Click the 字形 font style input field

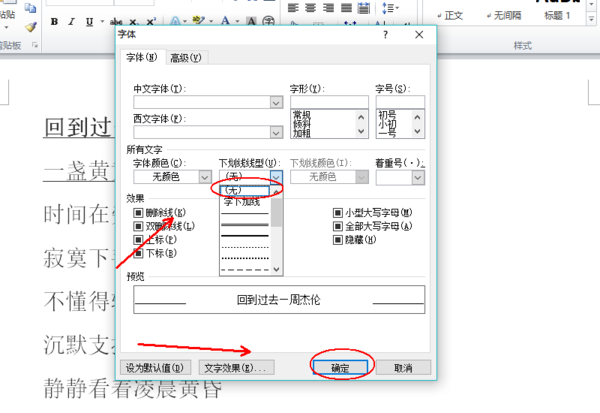click(329, 103)
